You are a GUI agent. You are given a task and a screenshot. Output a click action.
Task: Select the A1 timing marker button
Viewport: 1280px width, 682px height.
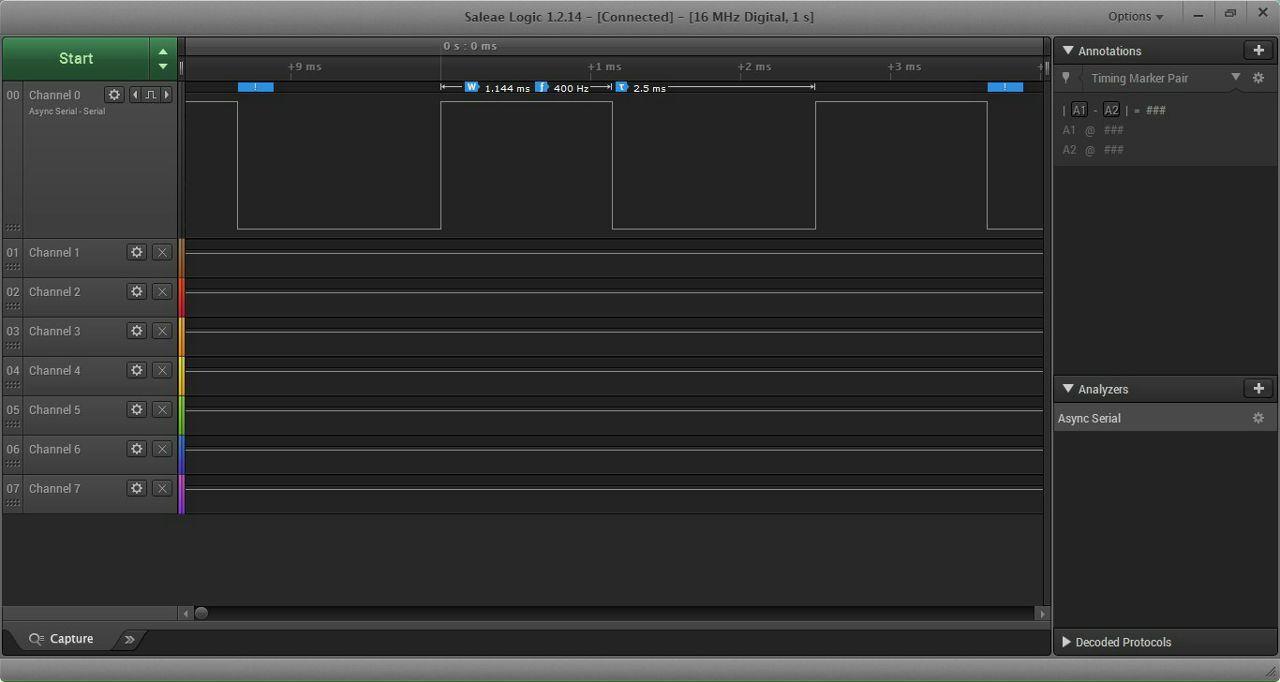[x=1079, y=110]
